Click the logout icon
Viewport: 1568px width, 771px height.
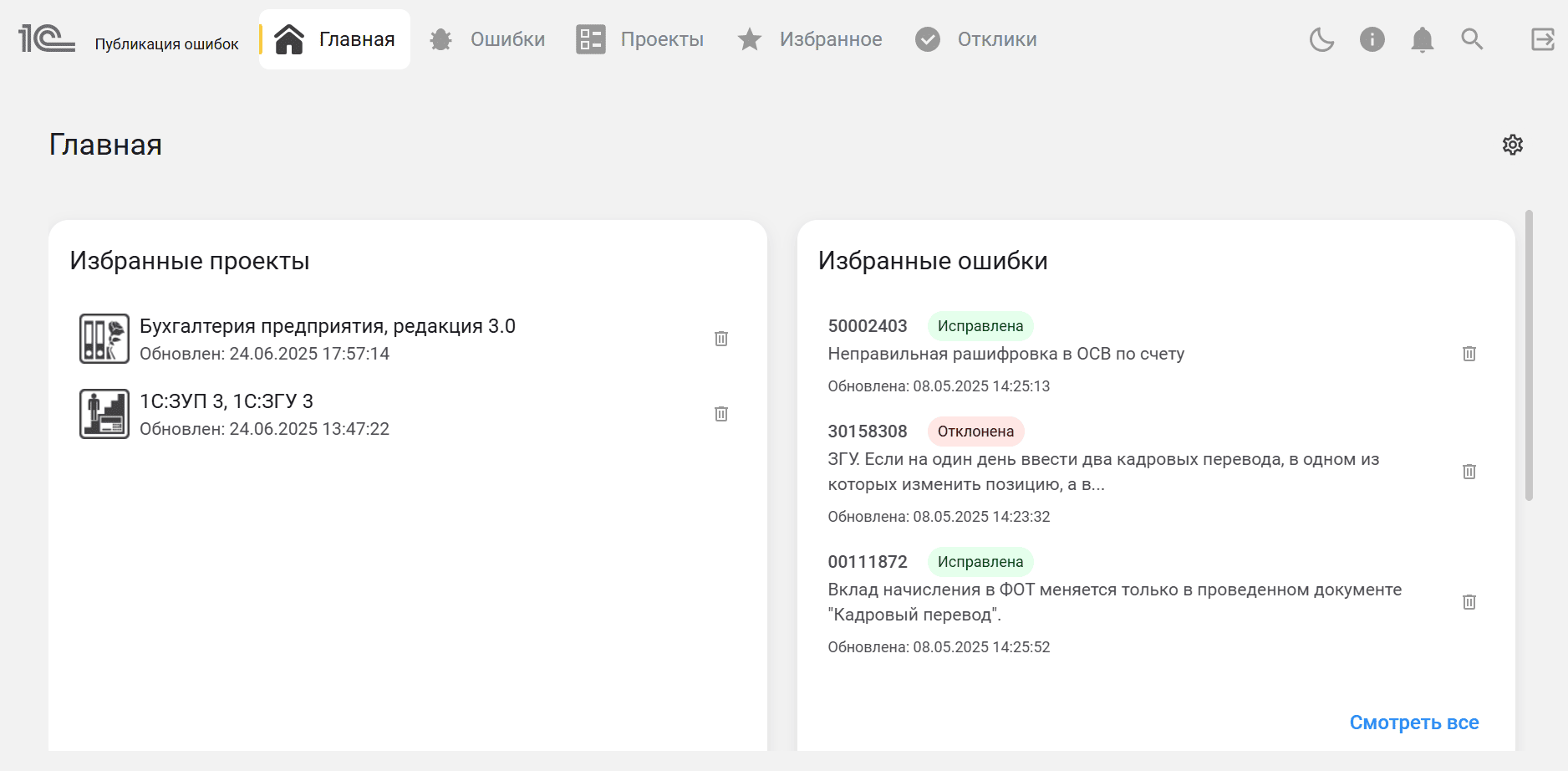(x=1542, y=39)
